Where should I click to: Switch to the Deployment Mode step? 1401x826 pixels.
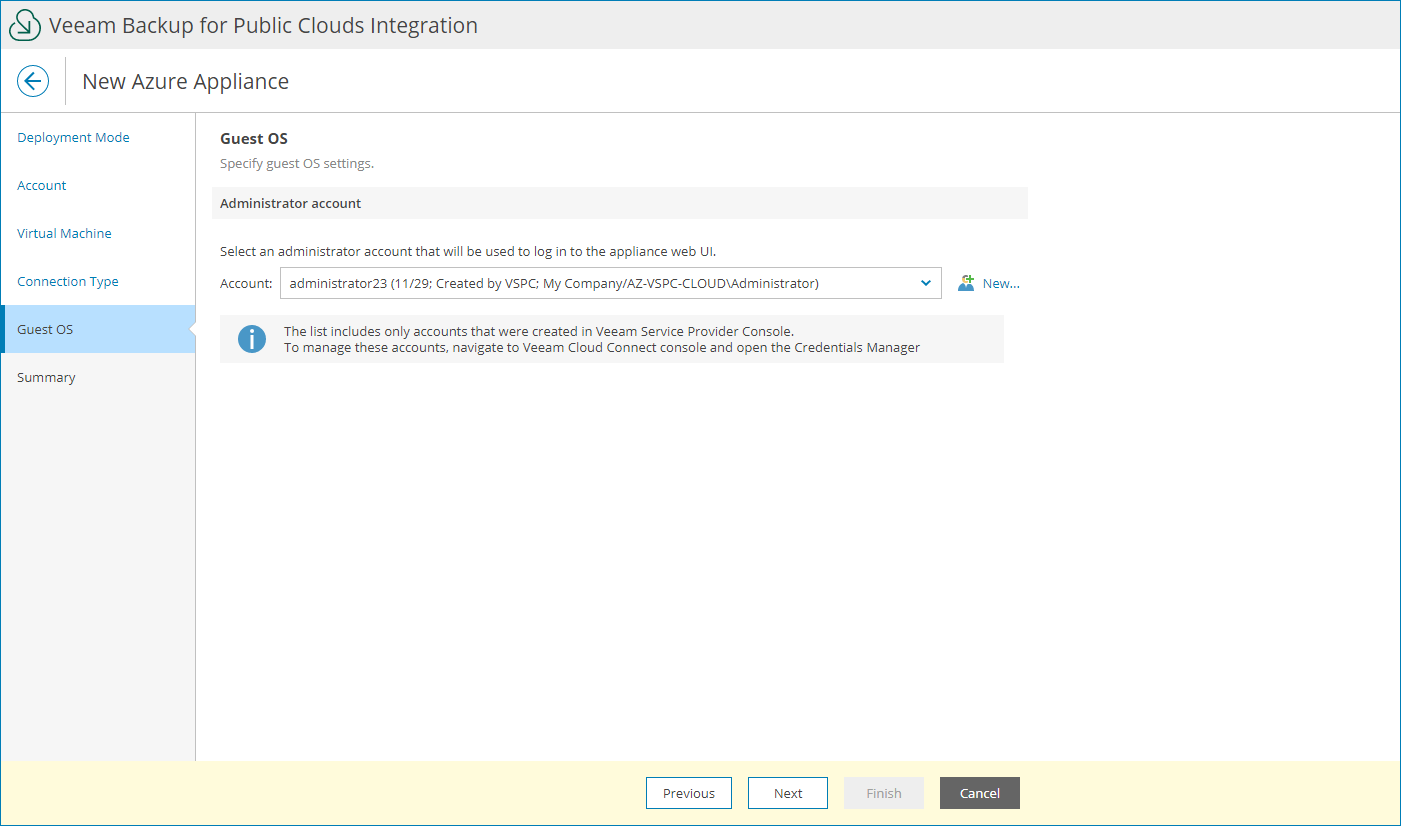point(73,137)
